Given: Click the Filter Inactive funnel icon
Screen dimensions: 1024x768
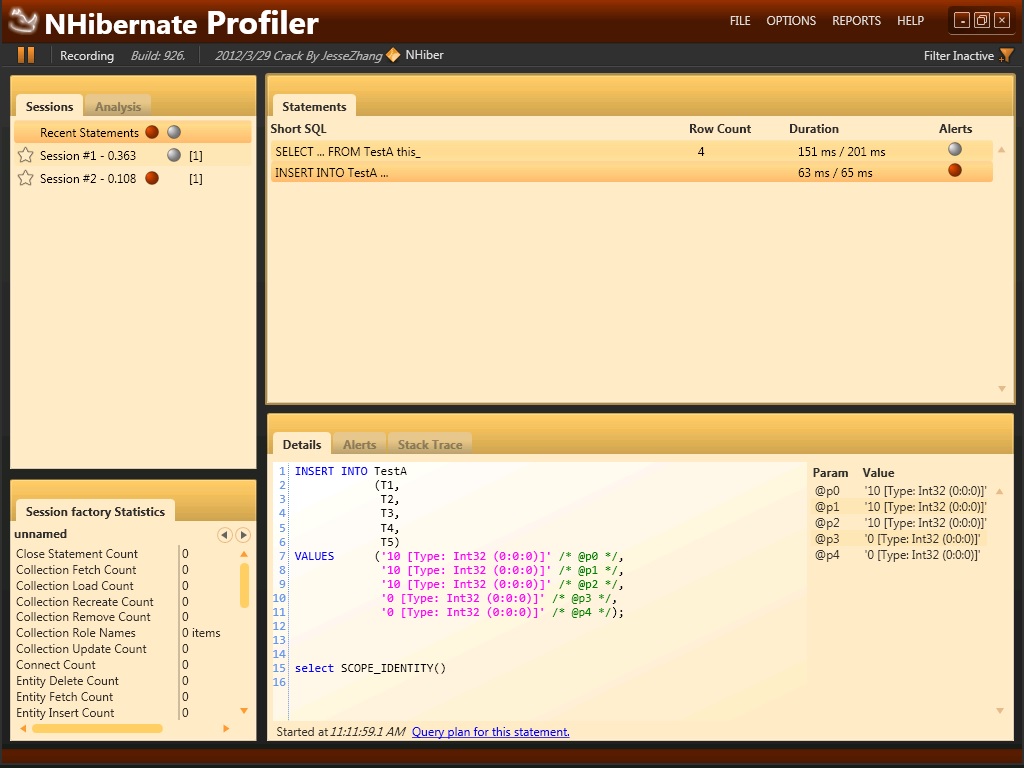Looking at the screenshot, I should pos(1006,56).
